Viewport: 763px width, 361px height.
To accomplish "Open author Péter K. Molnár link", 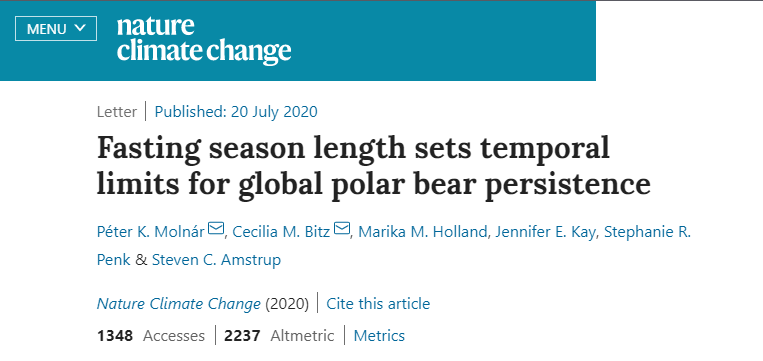I will pos(151,232).
